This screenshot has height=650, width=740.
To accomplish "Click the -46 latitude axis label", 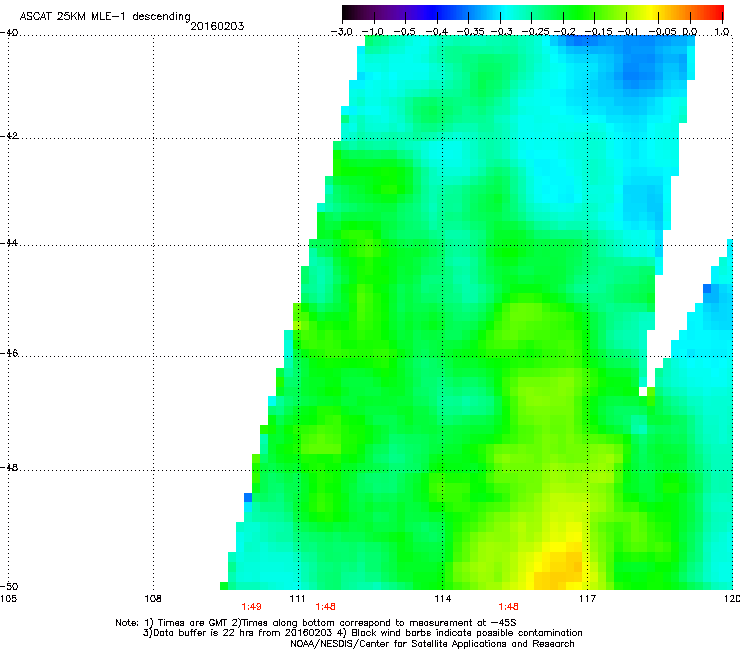I will click(9, 354).
